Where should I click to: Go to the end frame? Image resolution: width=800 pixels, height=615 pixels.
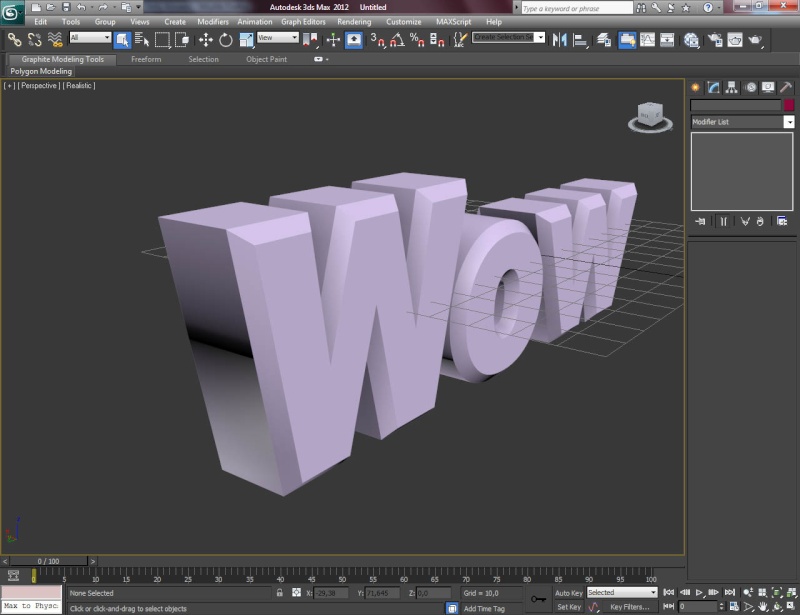(x=730, y=593)
